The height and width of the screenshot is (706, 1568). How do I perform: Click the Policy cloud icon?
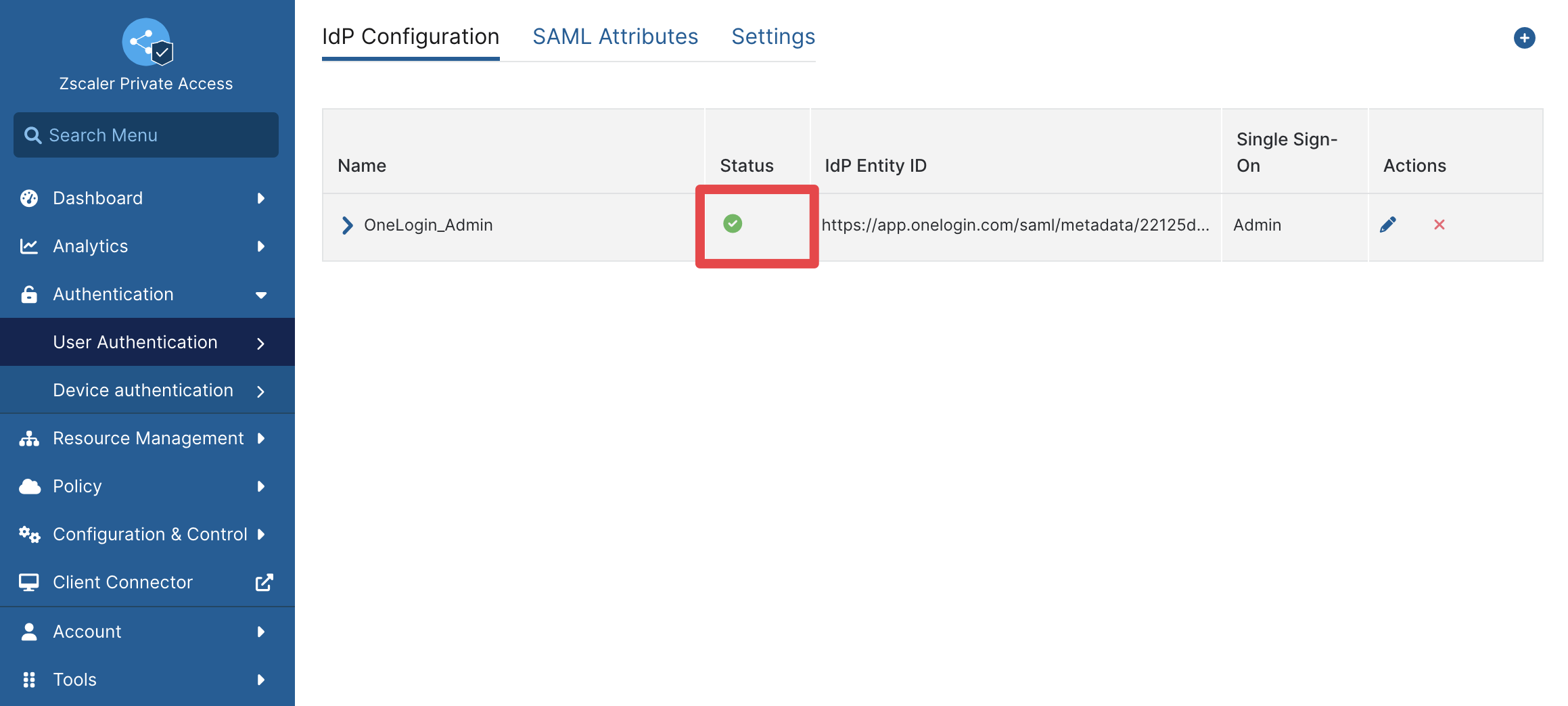pos(30,486)
